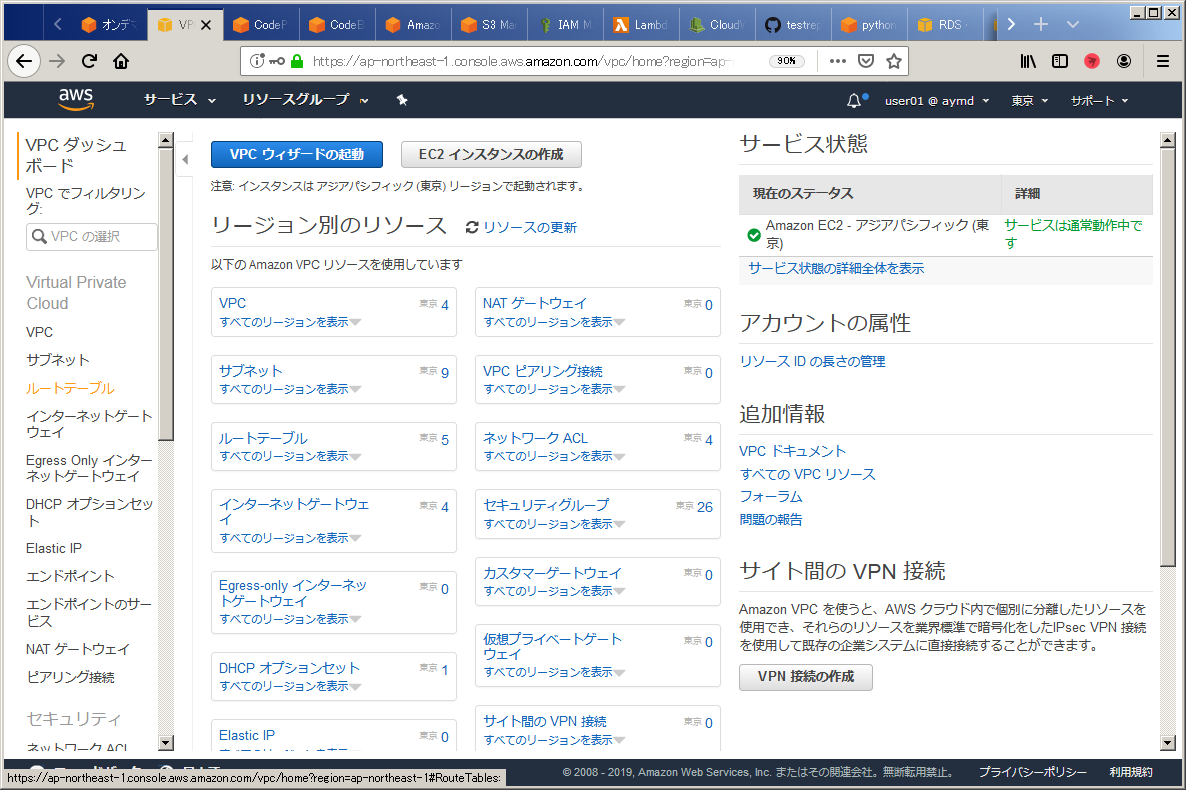Viewport: 1186px width, 790px height.
Task: Close the active VPC browser tab
Action: [206, 25]
